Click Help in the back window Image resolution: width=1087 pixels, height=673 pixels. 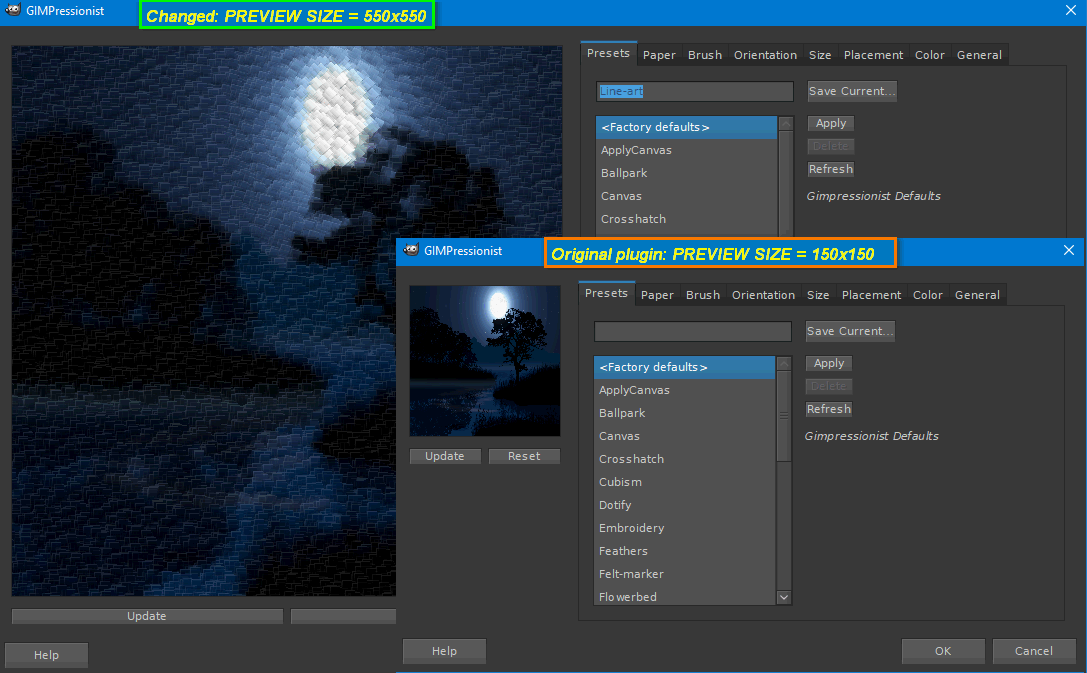point(46,655)
